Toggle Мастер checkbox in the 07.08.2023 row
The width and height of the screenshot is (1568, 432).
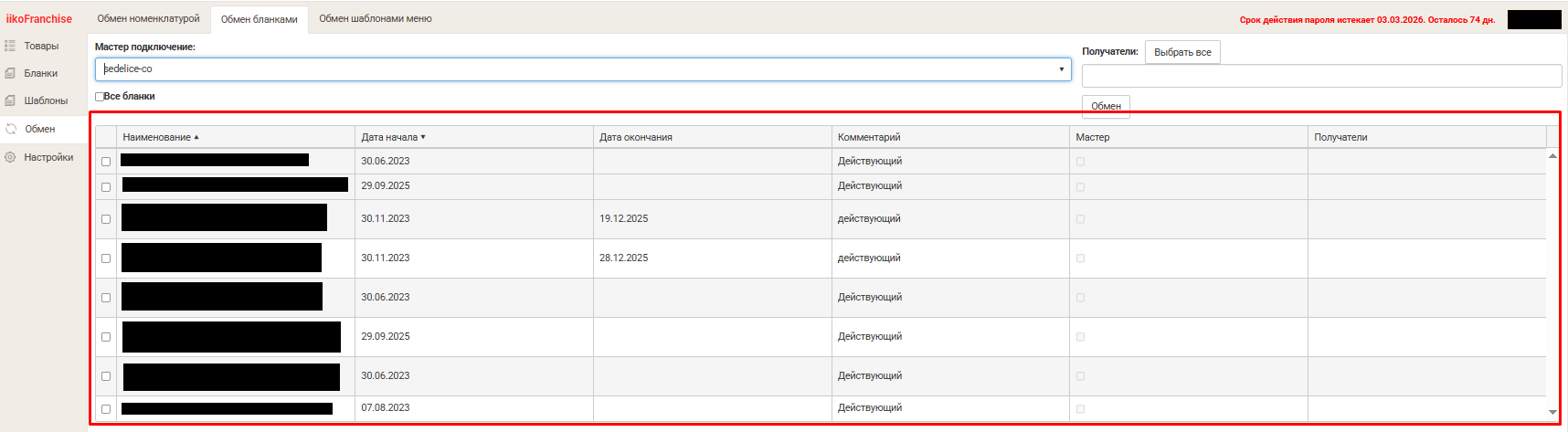point(1080,409)
